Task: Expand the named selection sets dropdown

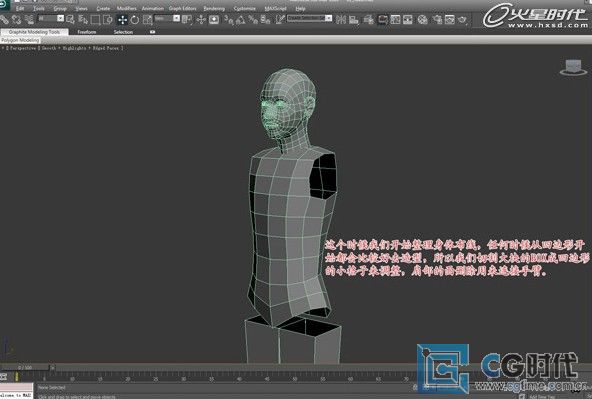Action: click(309, 18)
